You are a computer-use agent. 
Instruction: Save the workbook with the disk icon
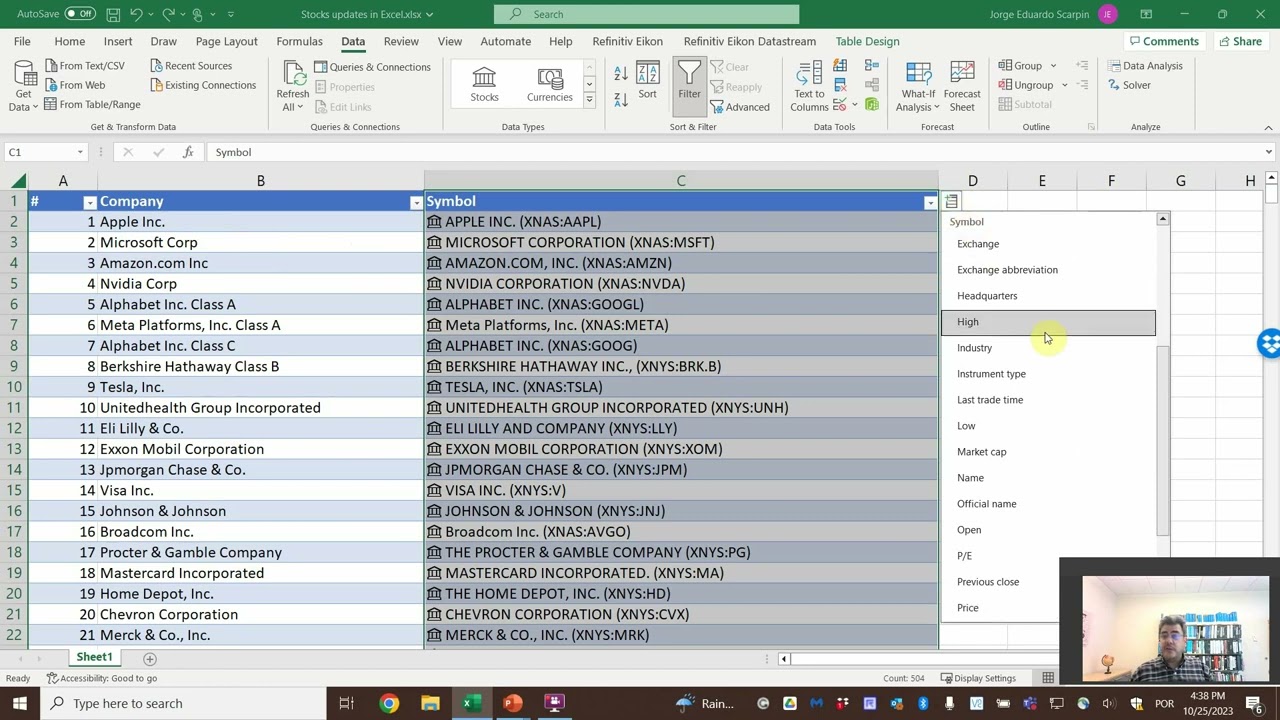113,14
